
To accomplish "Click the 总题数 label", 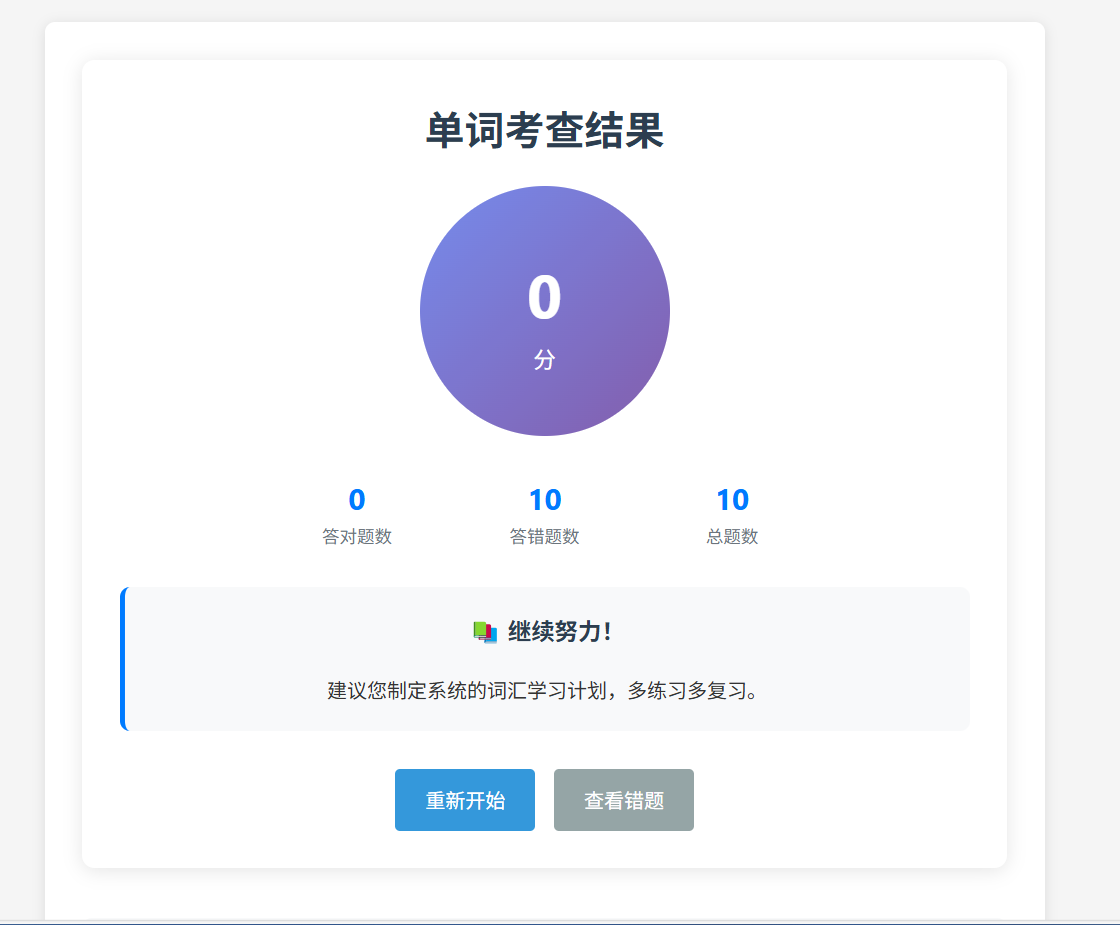I will (732, 536).
